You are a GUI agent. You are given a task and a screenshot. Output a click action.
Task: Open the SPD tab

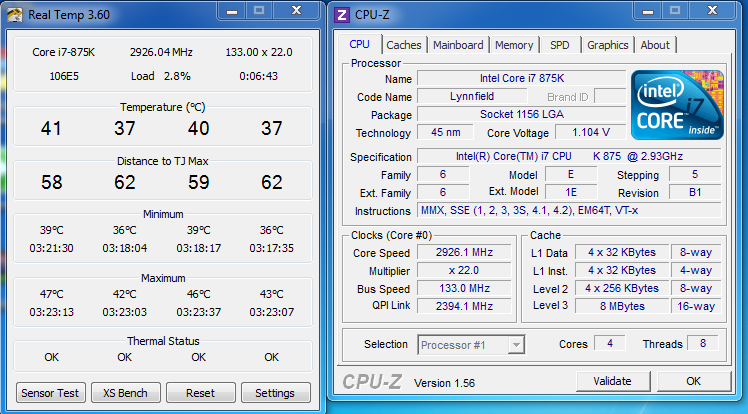click(x=560, y=45)
